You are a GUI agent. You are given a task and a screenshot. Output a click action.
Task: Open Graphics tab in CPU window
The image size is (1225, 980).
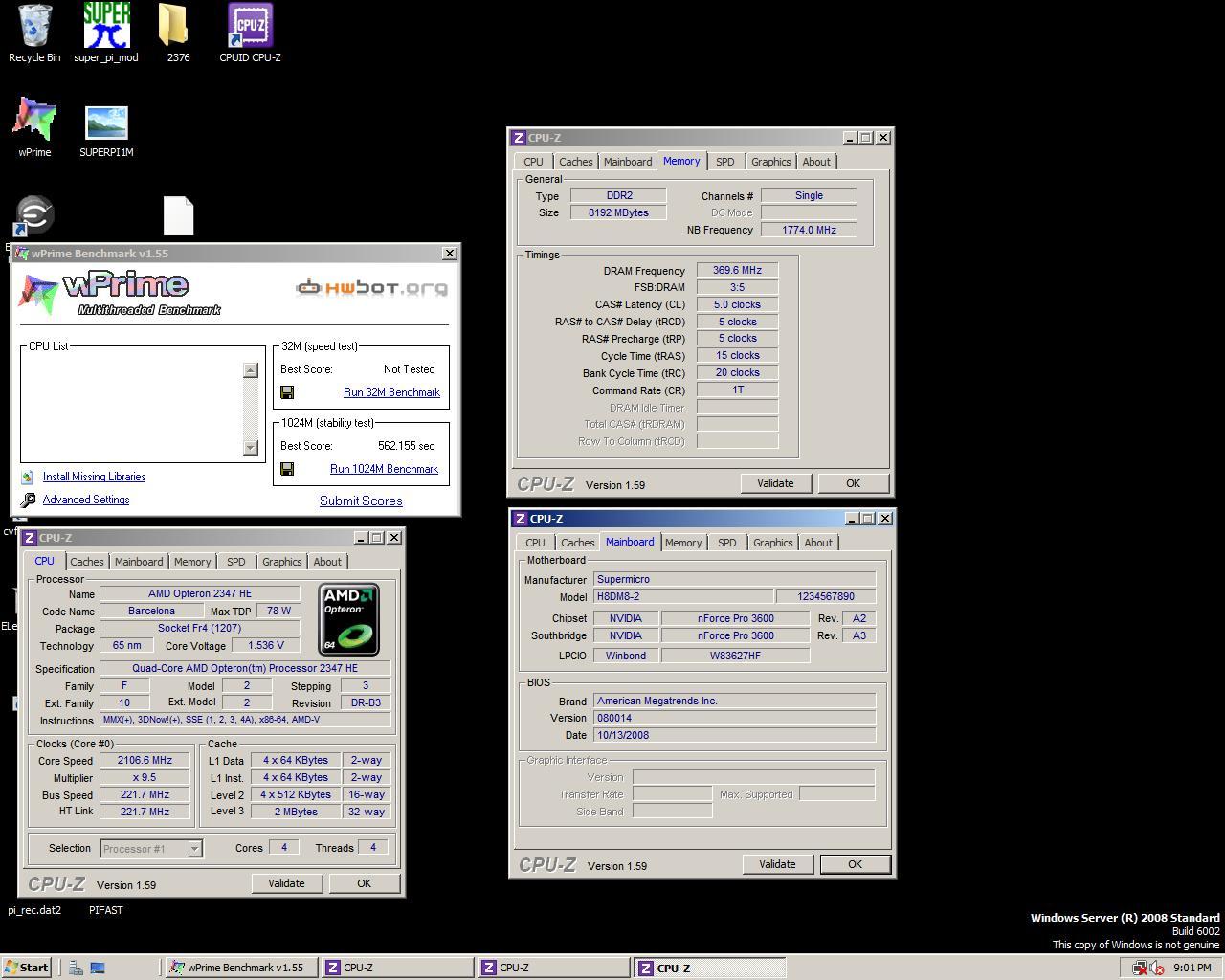281,562
